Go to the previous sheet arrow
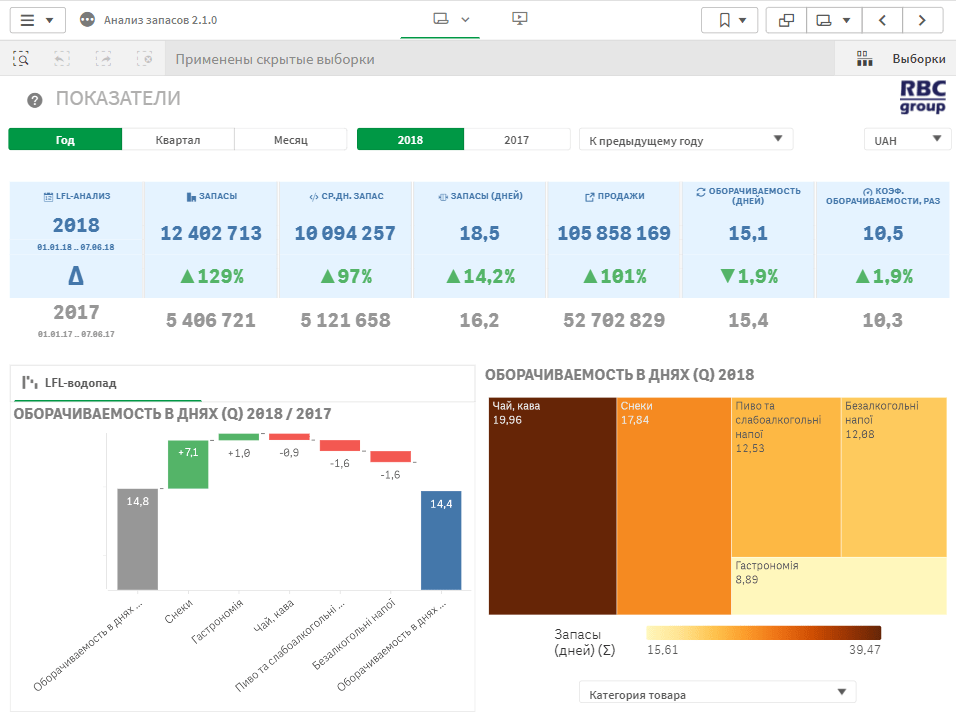Image resolution: width=956 pixels, height=715 pixels. coord(882,20)
